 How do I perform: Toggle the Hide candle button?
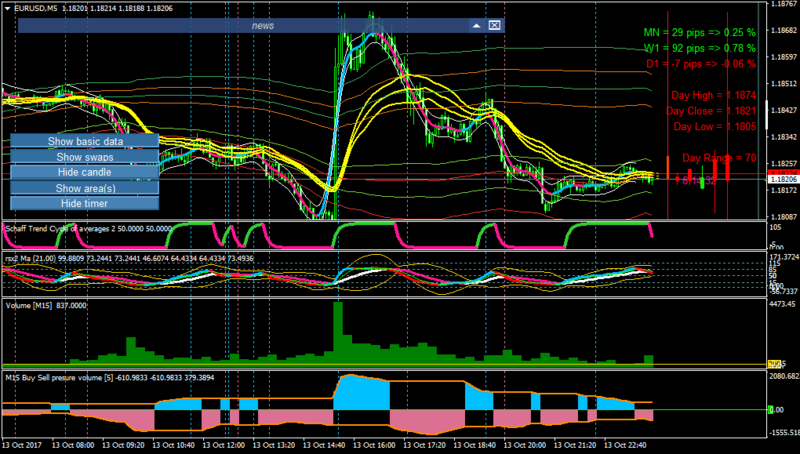pyautogui.click(x=85, y=172)
